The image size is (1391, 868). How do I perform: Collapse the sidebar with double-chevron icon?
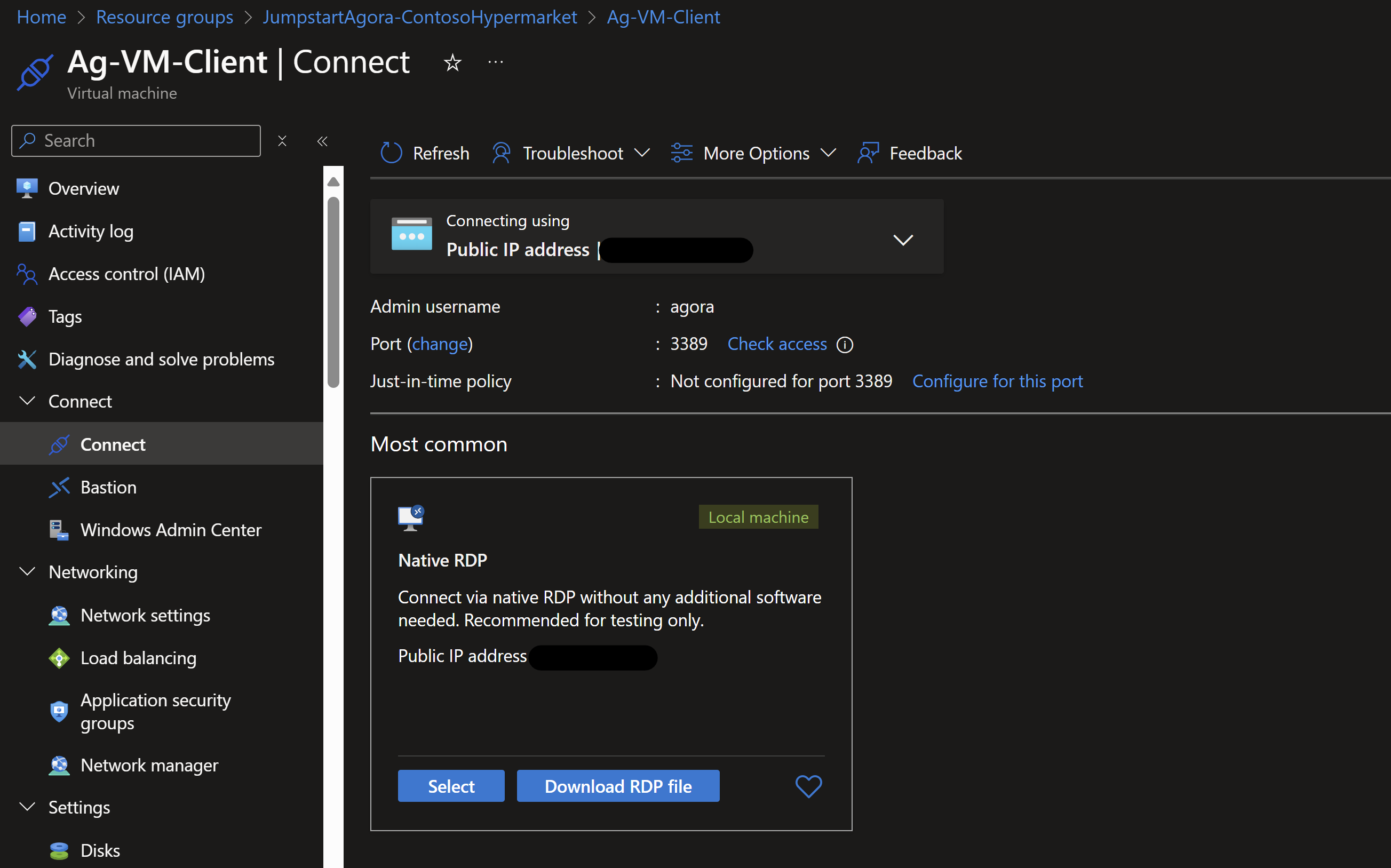pos(323,141)
